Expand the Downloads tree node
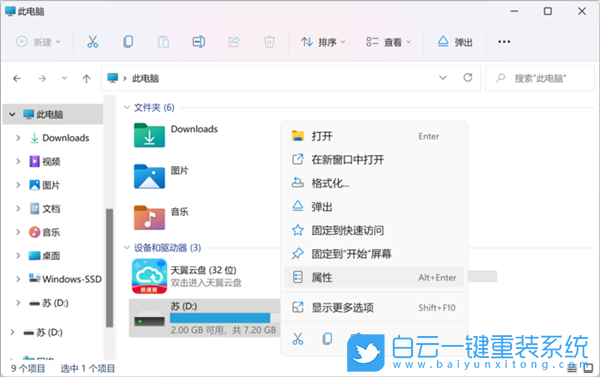This screenshot has width=600, height=377. pyautogui.click(x=18, y=137)
